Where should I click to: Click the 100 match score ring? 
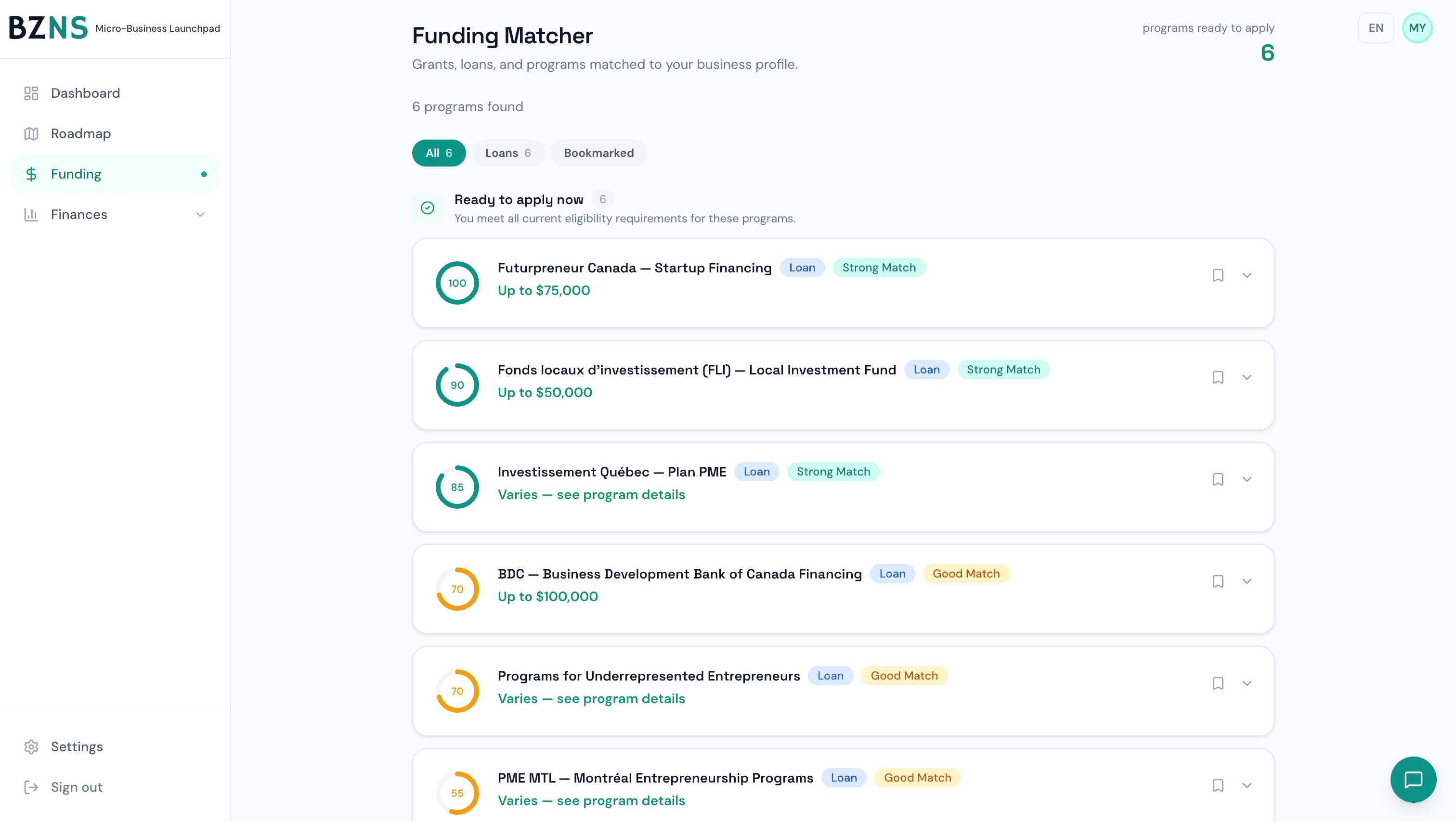point(457,283)
